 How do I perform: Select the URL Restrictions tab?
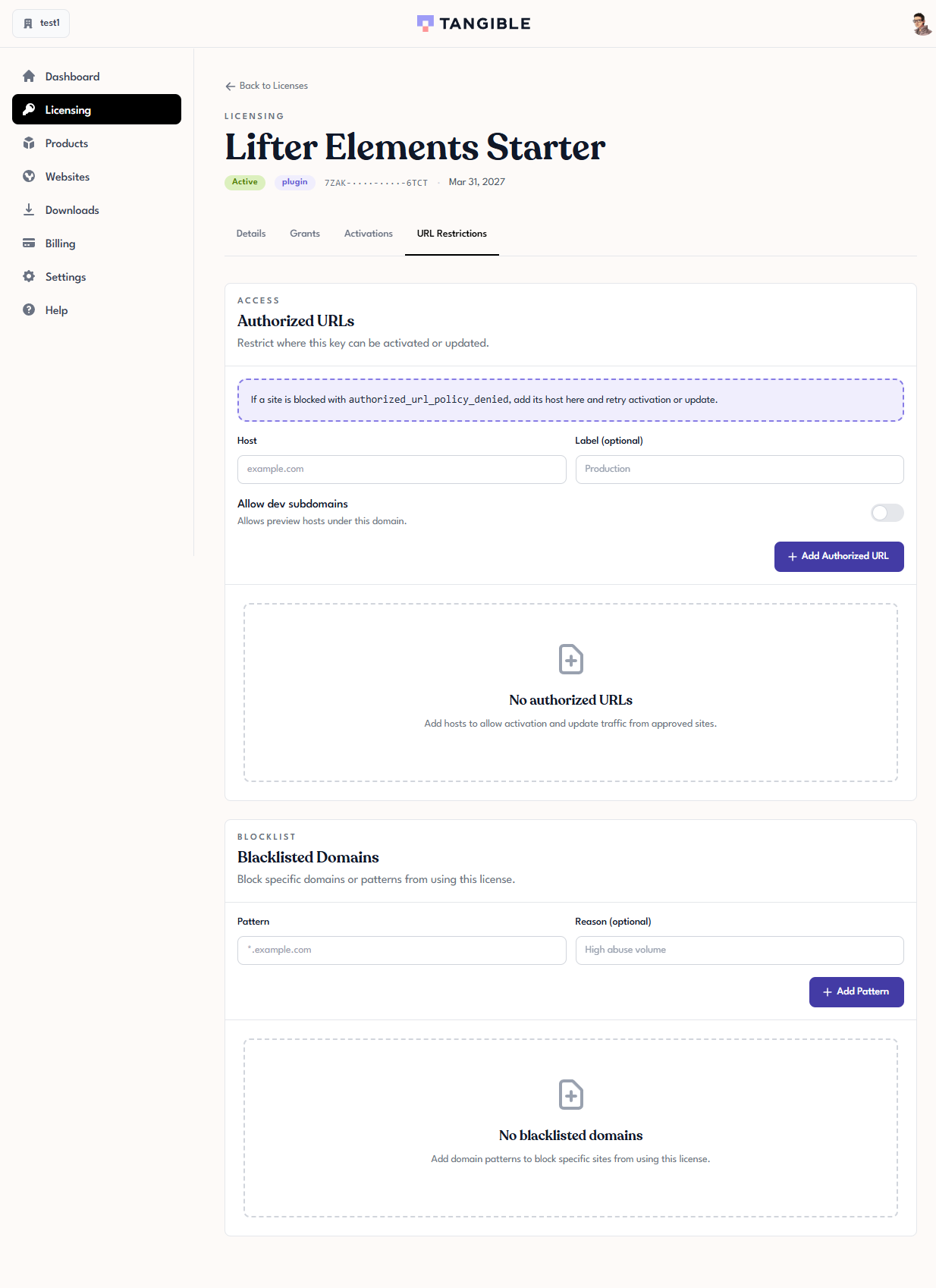[x=452, y=234]
